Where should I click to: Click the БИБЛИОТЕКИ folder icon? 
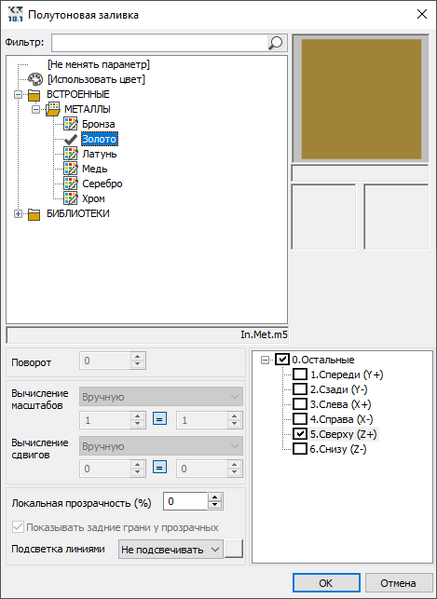pos(34,214)
